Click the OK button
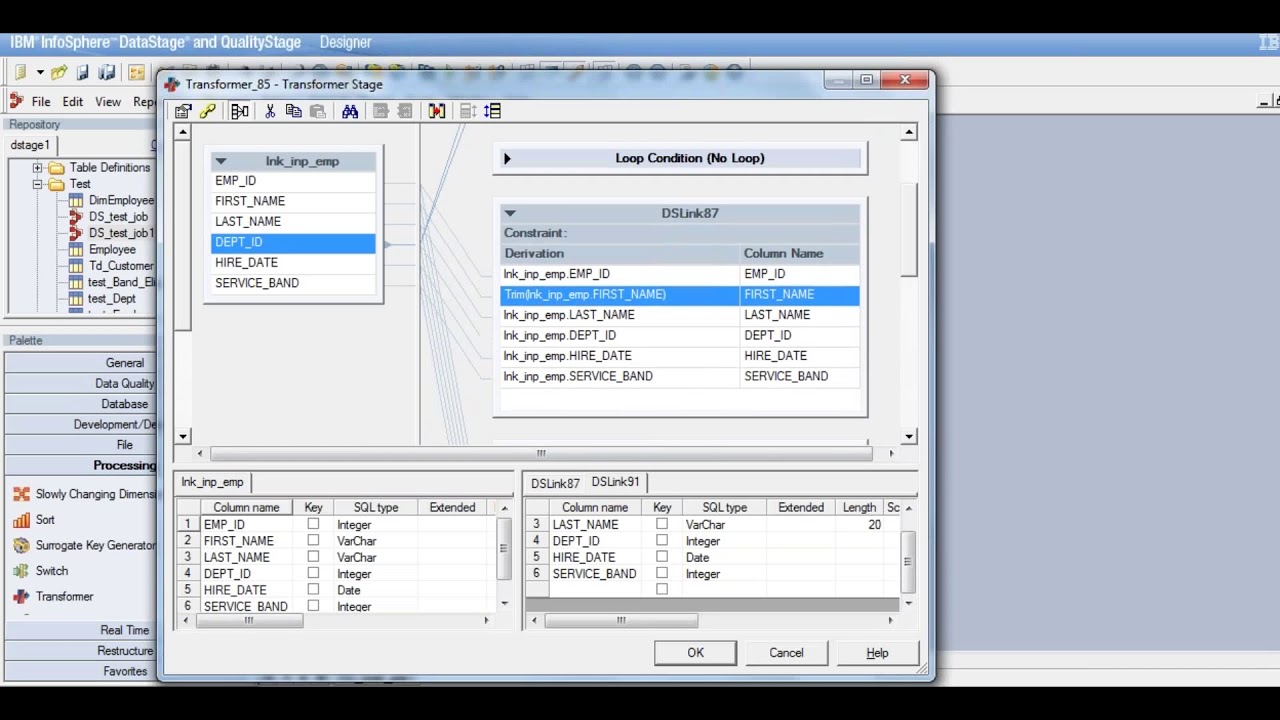This screenshot has width=1280, height=720. (x=695, y=653)
